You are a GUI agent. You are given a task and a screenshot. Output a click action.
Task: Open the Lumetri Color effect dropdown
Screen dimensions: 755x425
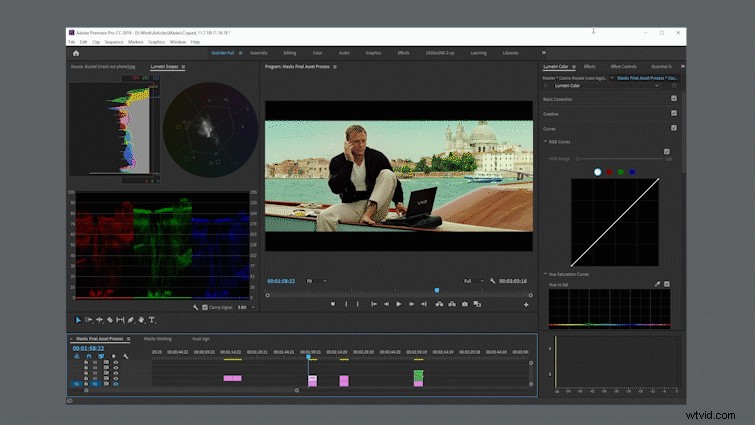click(606, 86)
